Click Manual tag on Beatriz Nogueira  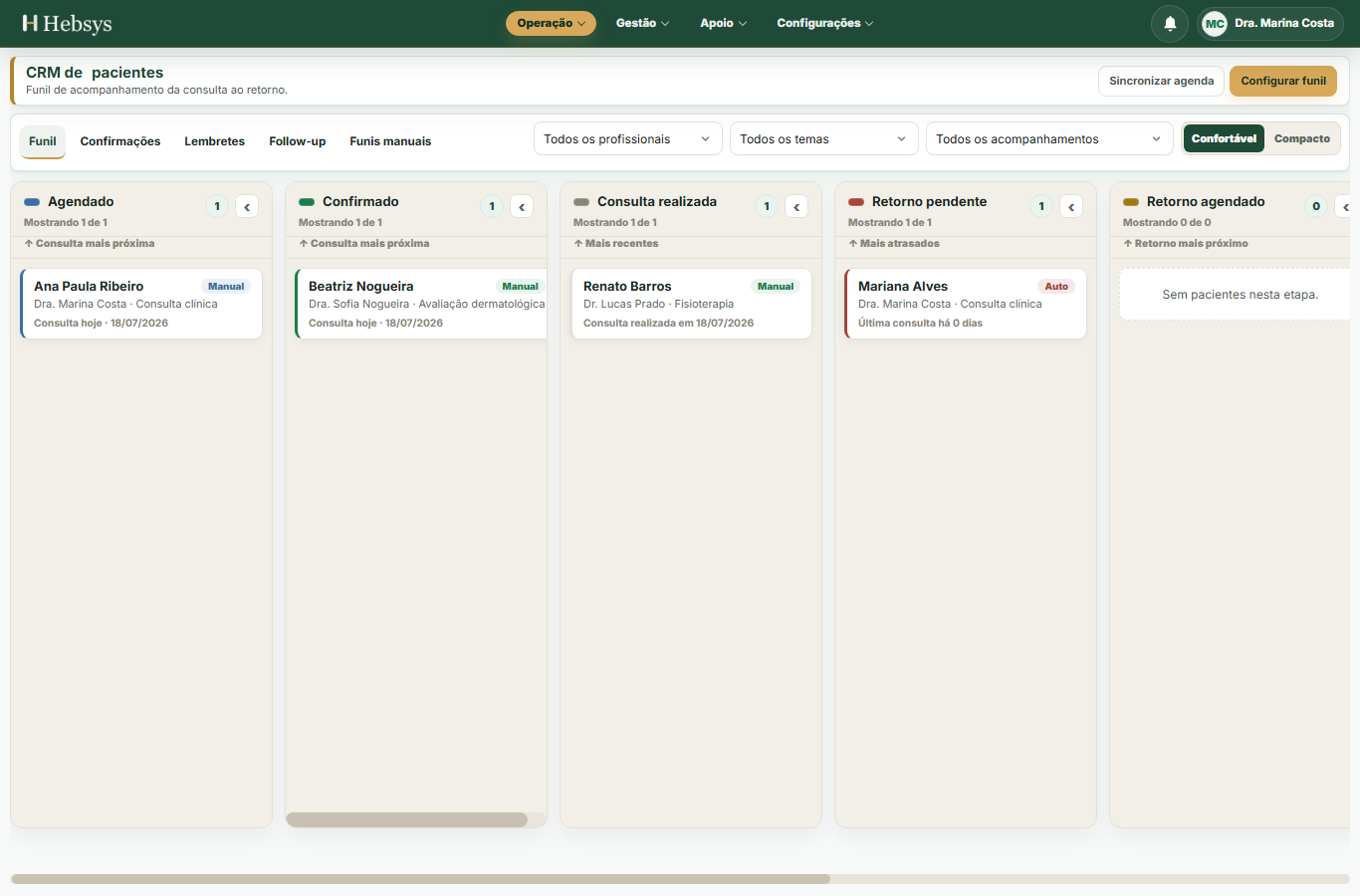pyautogui.click(x=520, y=287)
